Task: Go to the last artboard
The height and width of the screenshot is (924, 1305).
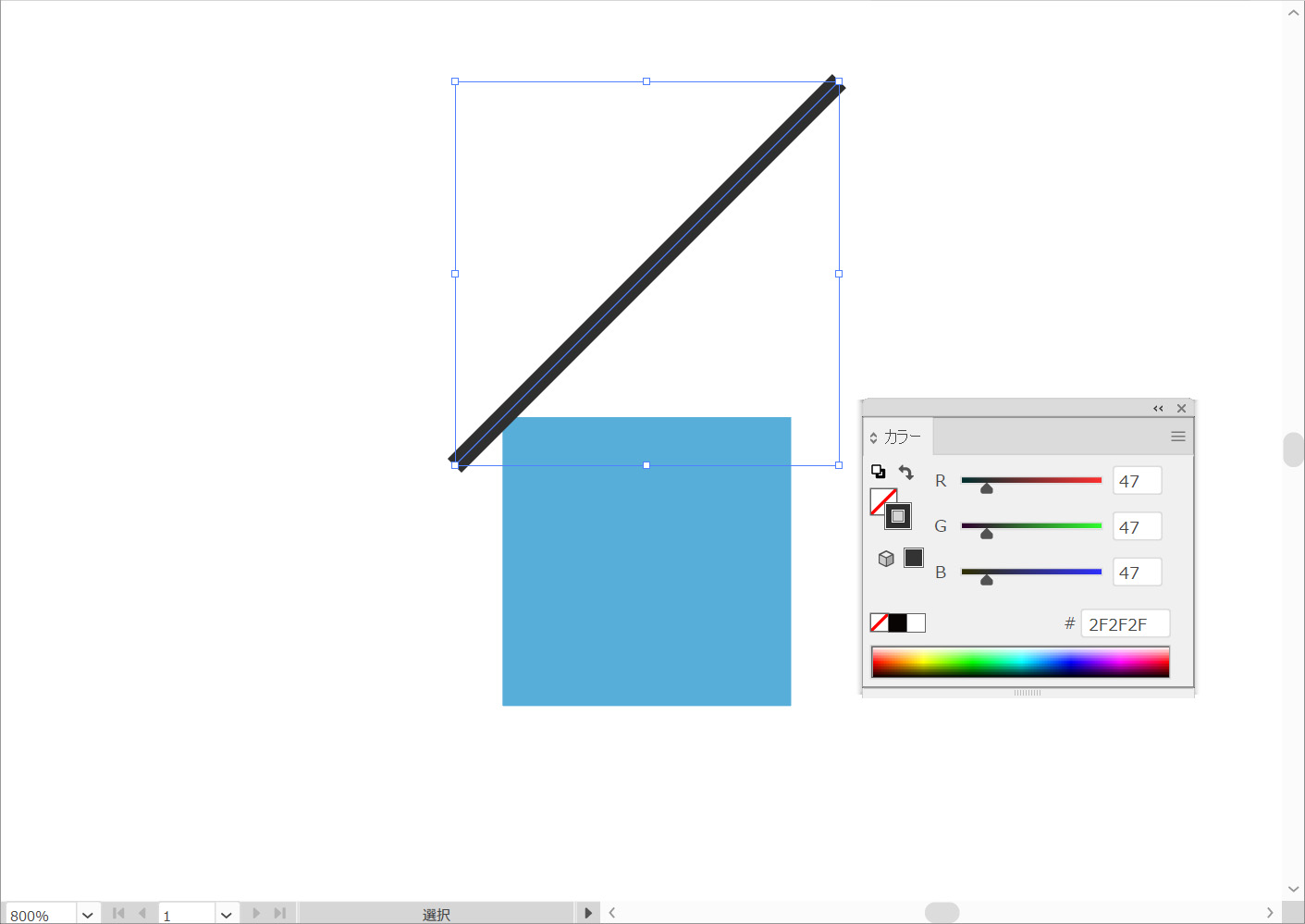Action: [279, 913]
